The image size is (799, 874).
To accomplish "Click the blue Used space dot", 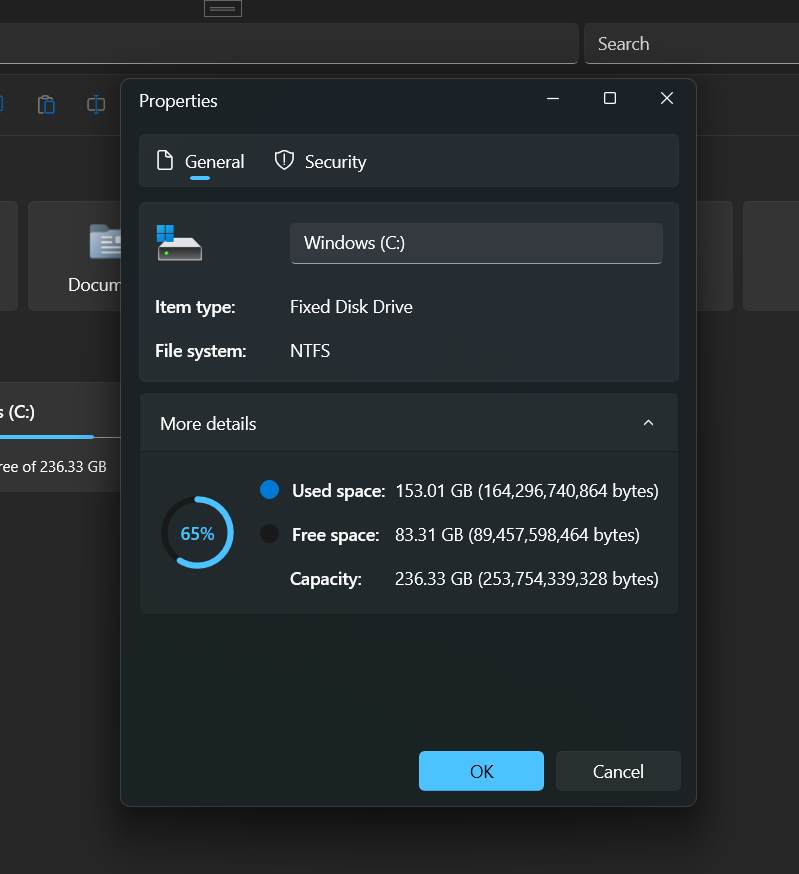I will (269, 489).
